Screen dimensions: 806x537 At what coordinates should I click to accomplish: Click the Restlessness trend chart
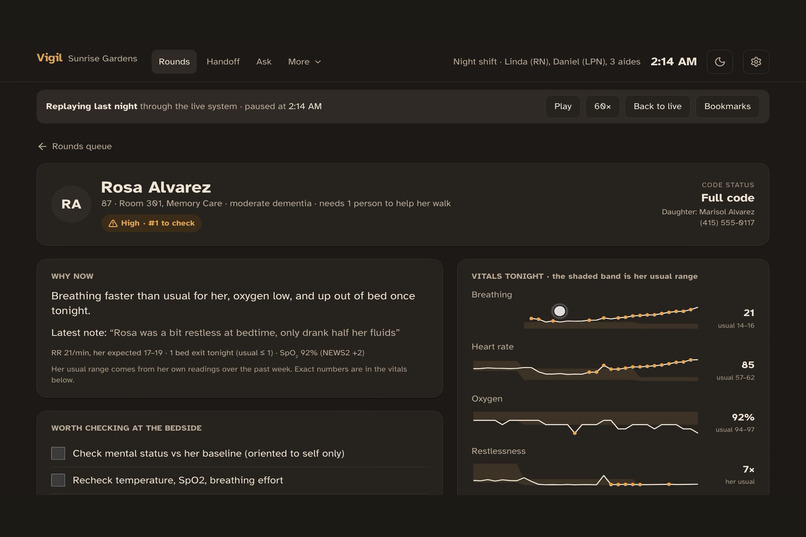point(585,476)
